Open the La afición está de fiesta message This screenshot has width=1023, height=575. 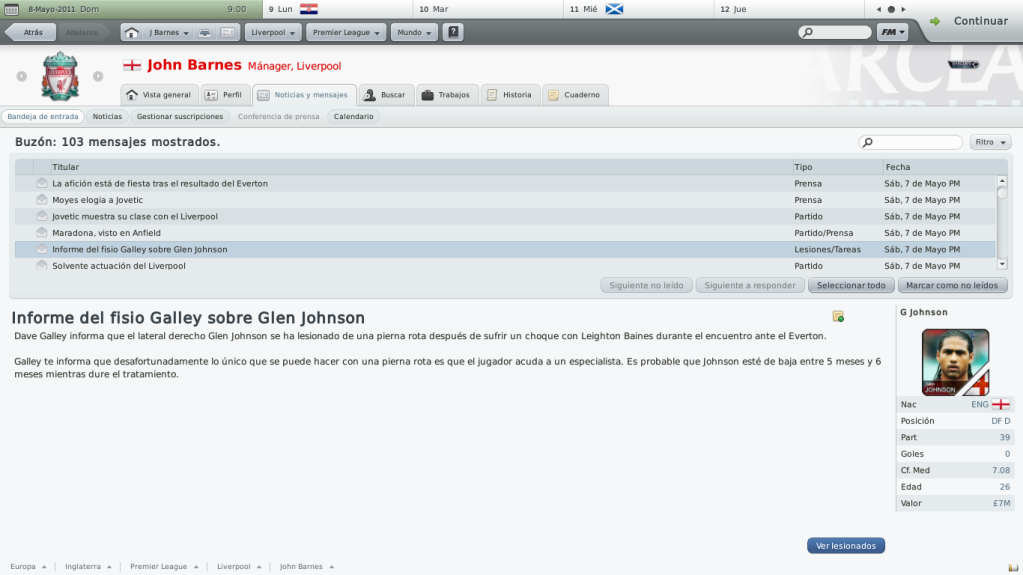[505, 183]
